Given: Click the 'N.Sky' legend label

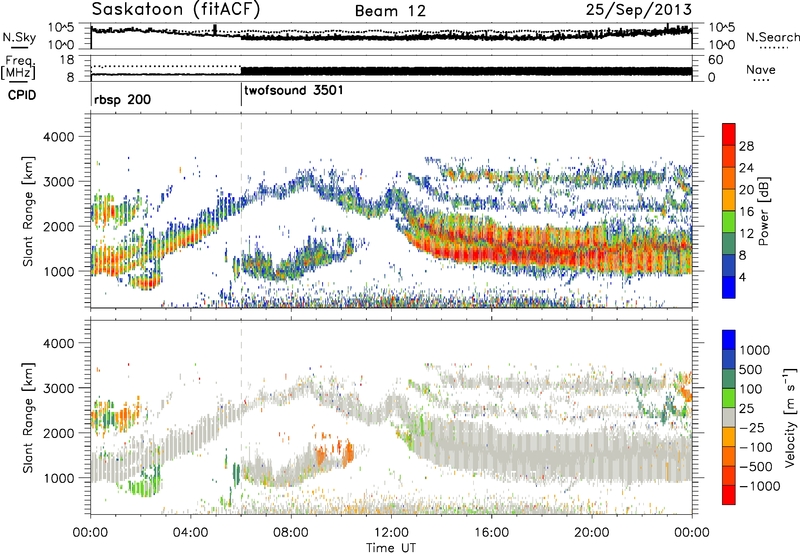Looking at the screenshot, I should click(19, 37).
